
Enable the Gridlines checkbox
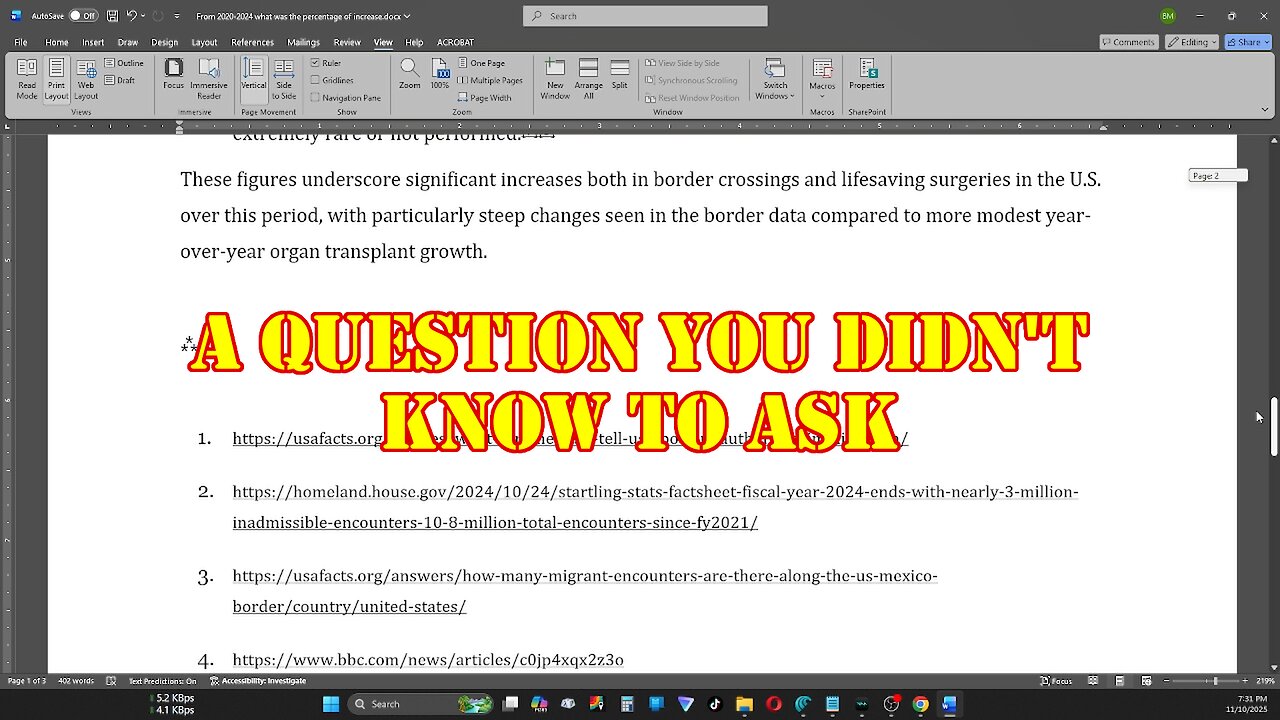[x=315, y=80]
